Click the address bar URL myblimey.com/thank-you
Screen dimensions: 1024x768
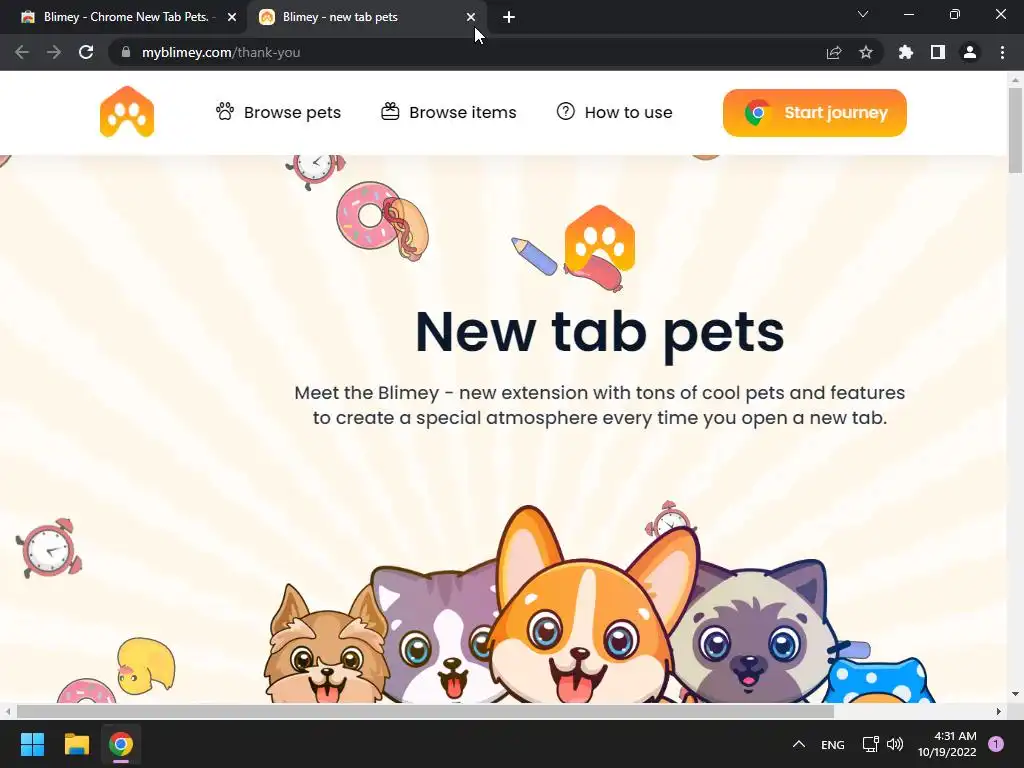(x=221, y=52)
